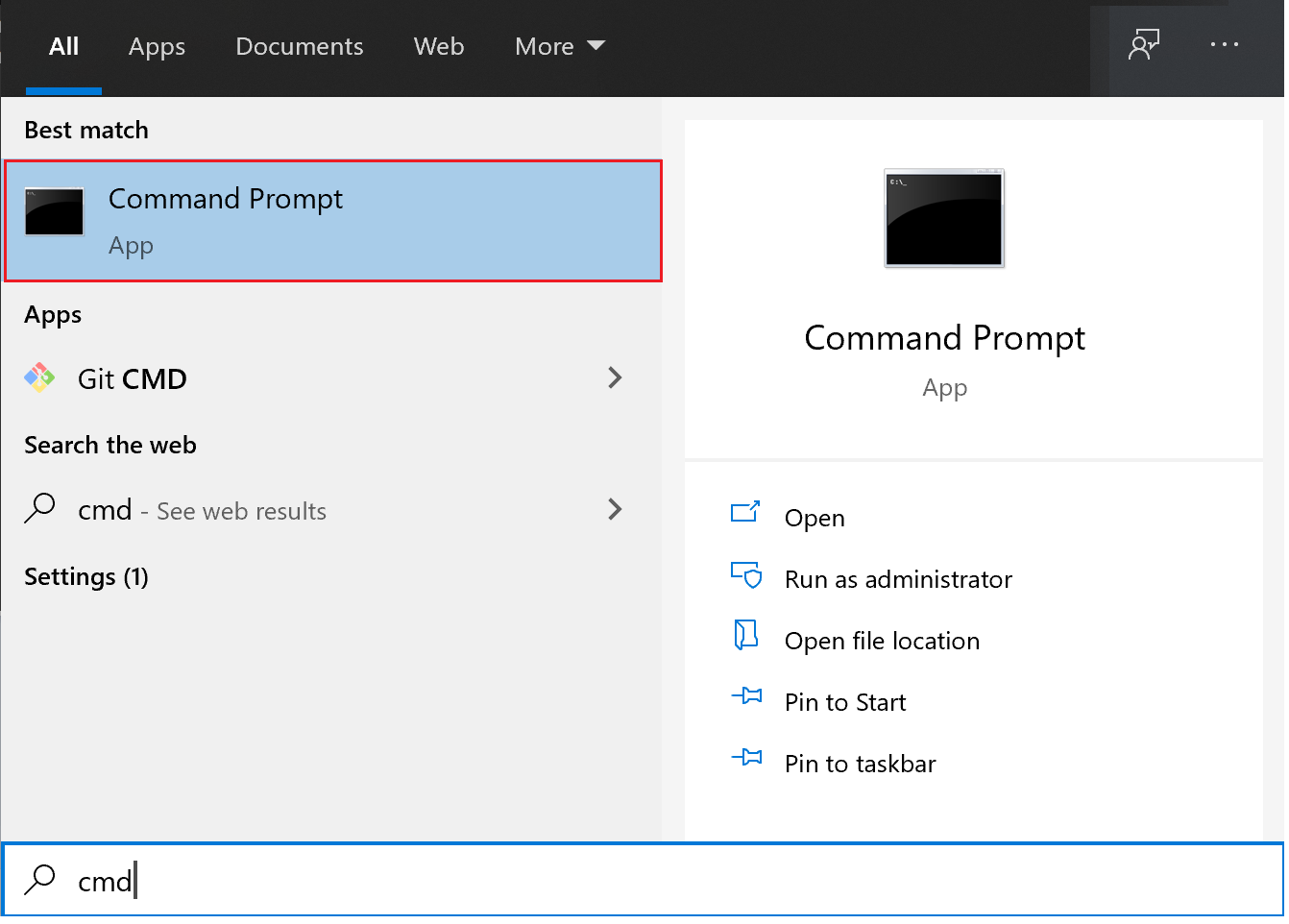Viewport: 1289px width, 924px height.
Task: Expand Git CMD options chevron
Action: pos(616,377)
